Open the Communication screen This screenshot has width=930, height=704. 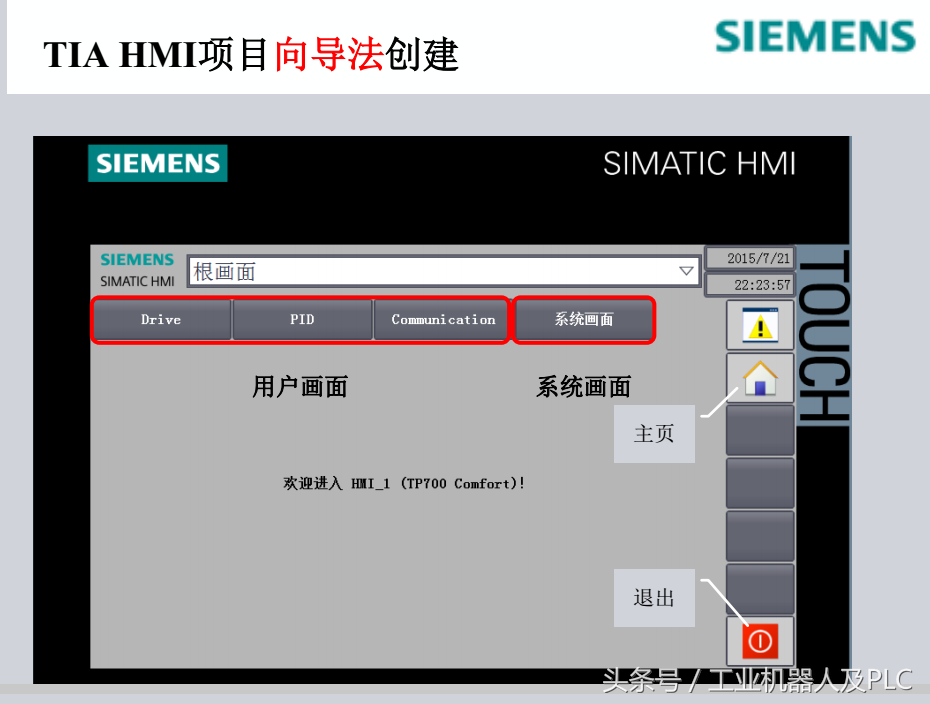pyautogui.click(x=442, y=320)
